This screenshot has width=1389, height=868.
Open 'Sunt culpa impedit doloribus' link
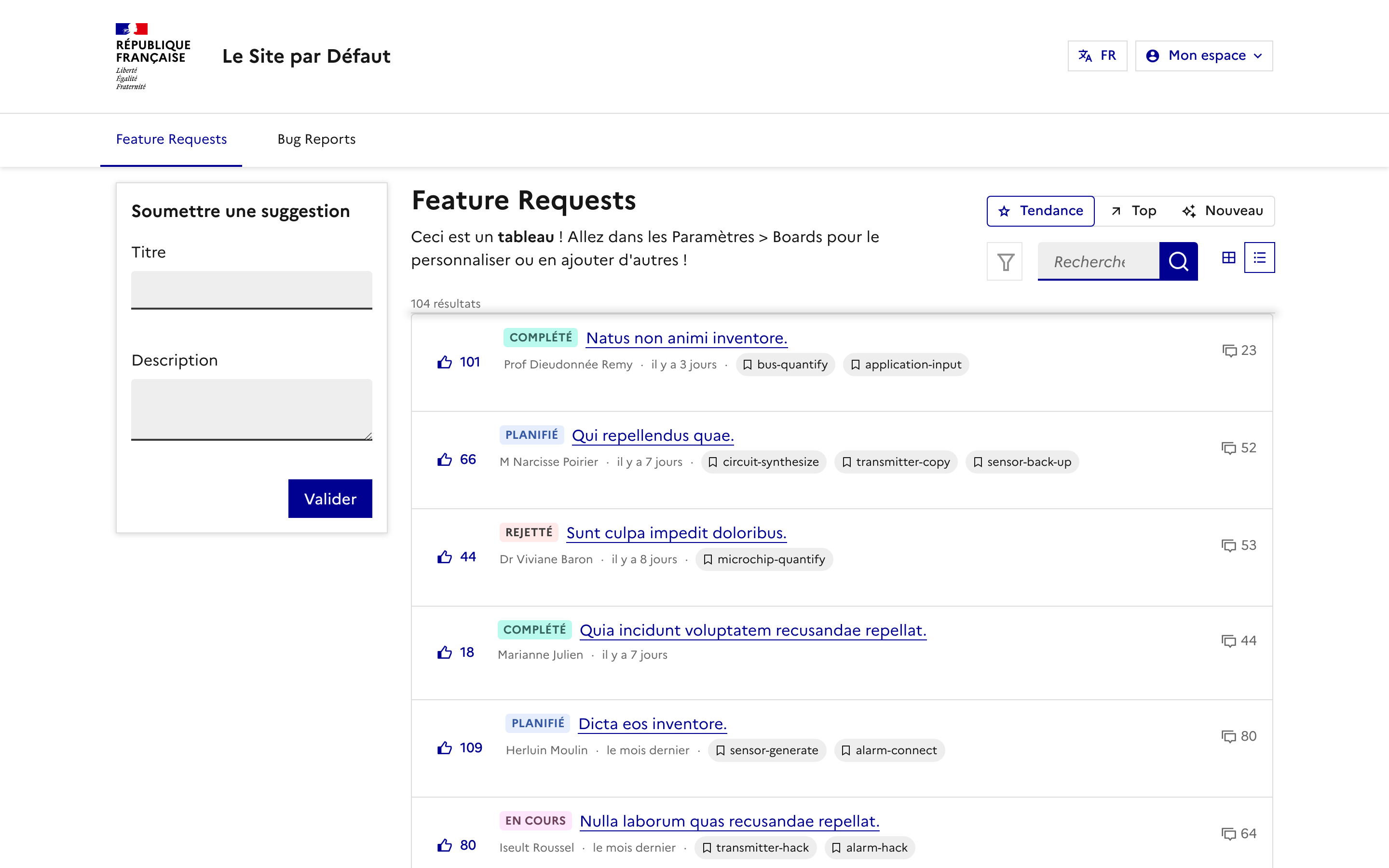[x=676, y=533]
